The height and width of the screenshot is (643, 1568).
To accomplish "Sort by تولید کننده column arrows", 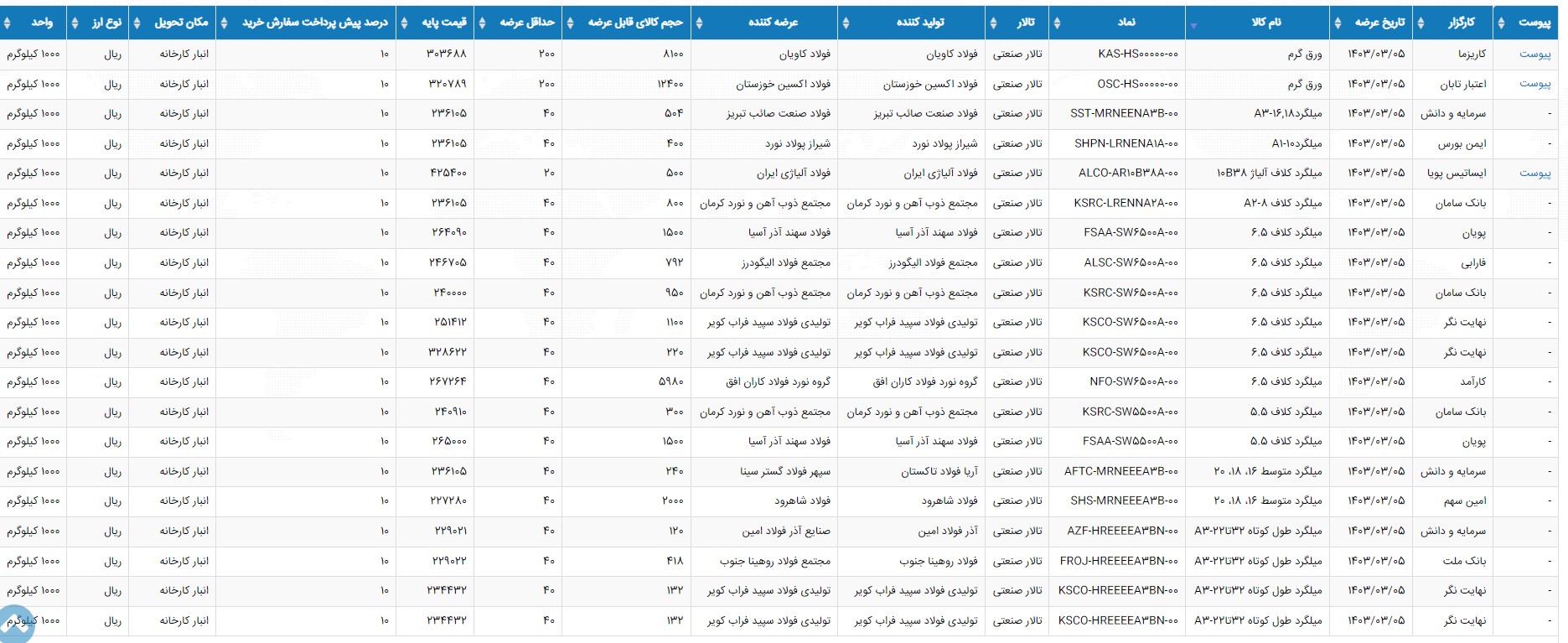I will click(846, 23).
